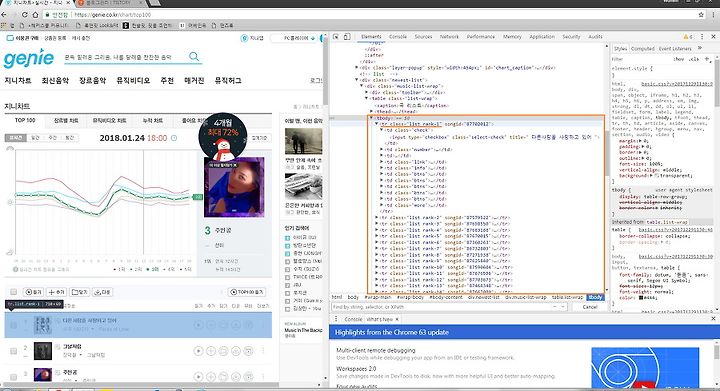Open the PC player dropdown
720x391 pixels.
[295, 38]
